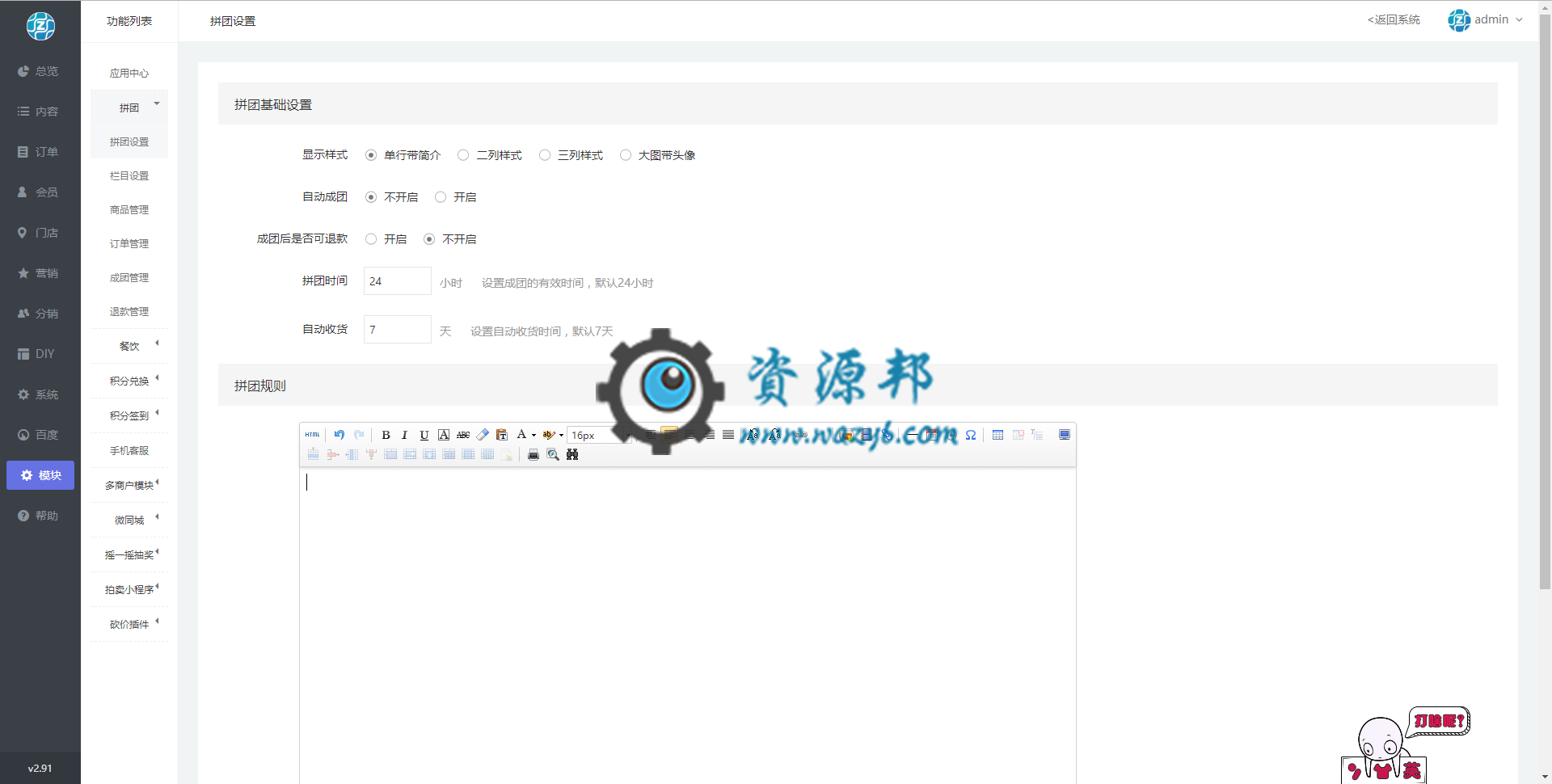Select 单行带简介 display style
Viewport: 1552px width, 784px height.
point(371,155)
